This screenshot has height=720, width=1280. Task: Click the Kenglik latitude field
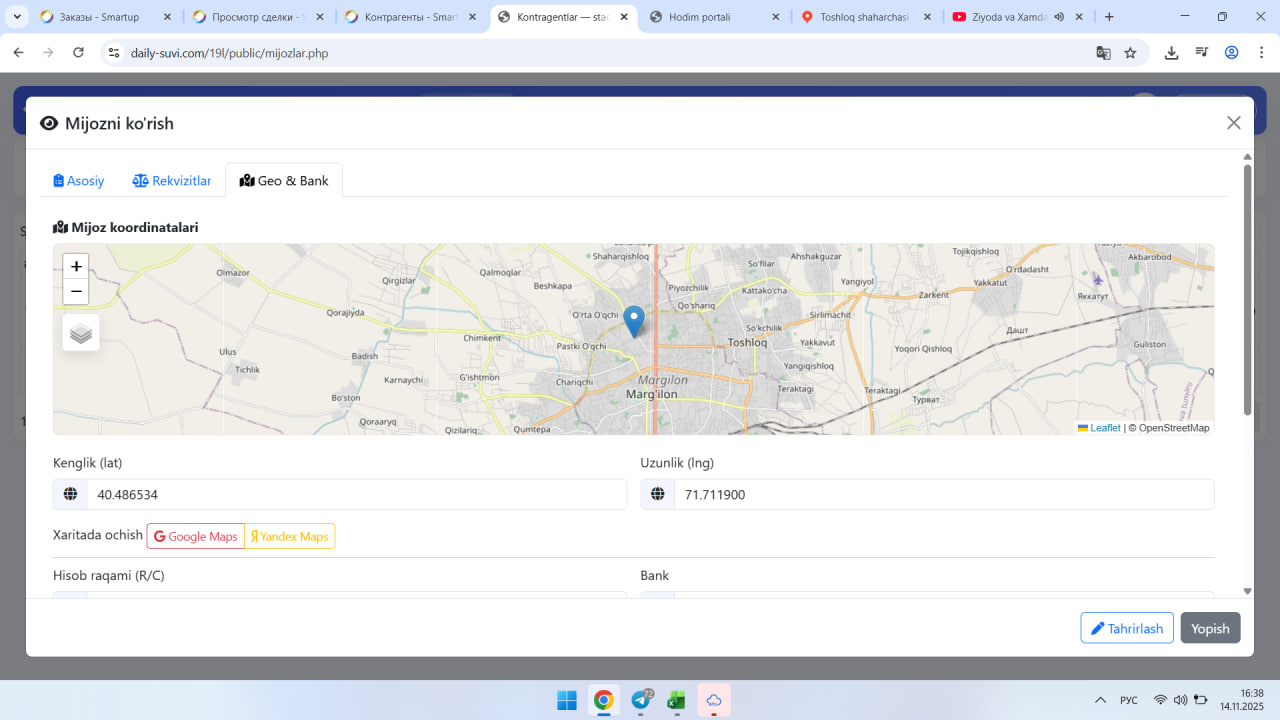[356, 495]
